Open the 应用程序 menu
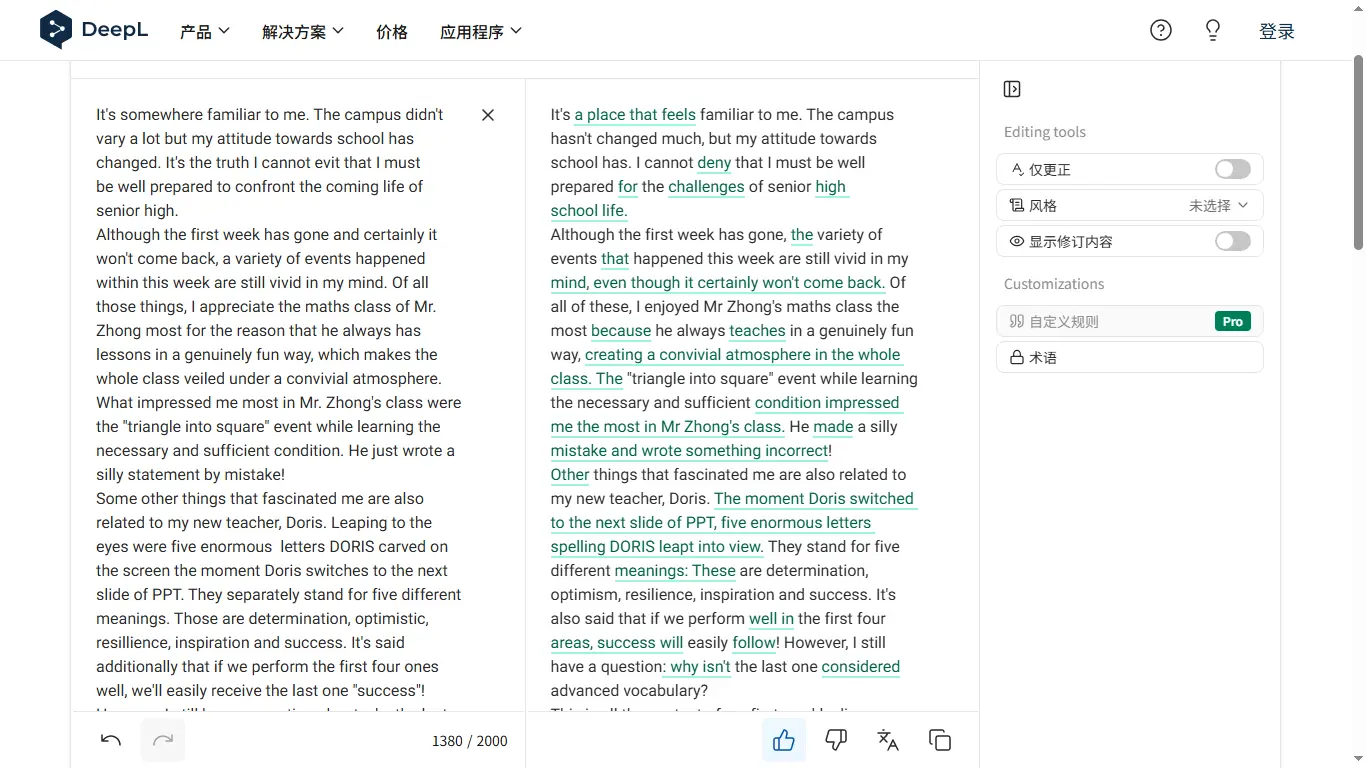 coord(480,31)
